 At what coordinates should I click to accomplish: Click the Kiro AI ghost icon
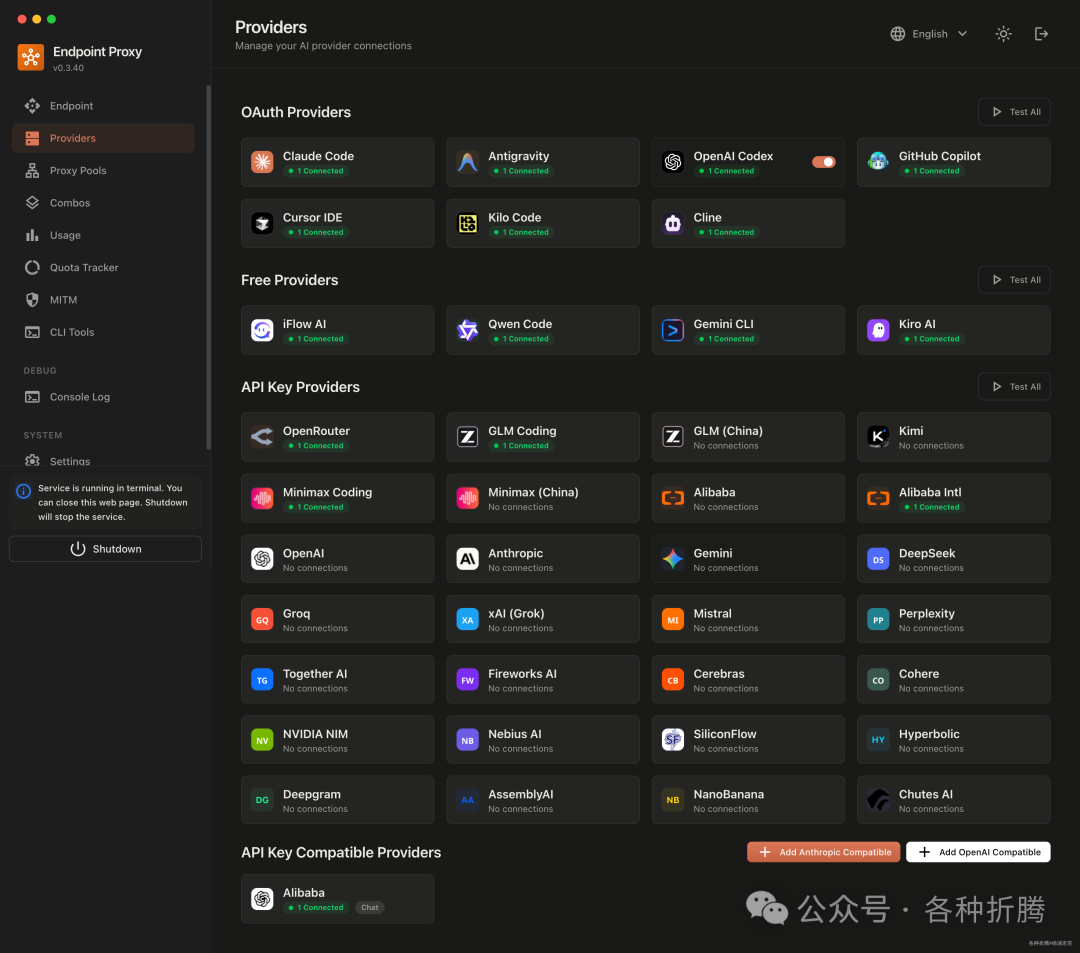tap(878, 330)
